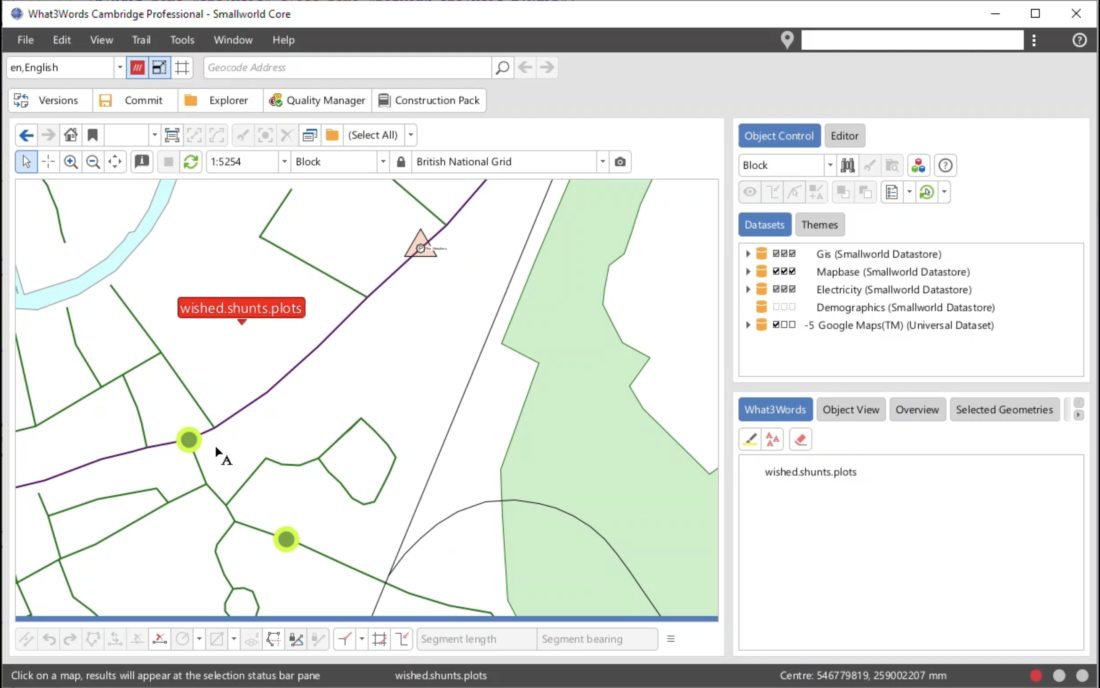This screenshot has width=1100, height=688.
Task: Toggle first checkbox of Demographics datastore
Action: click(x=776, y=307)
